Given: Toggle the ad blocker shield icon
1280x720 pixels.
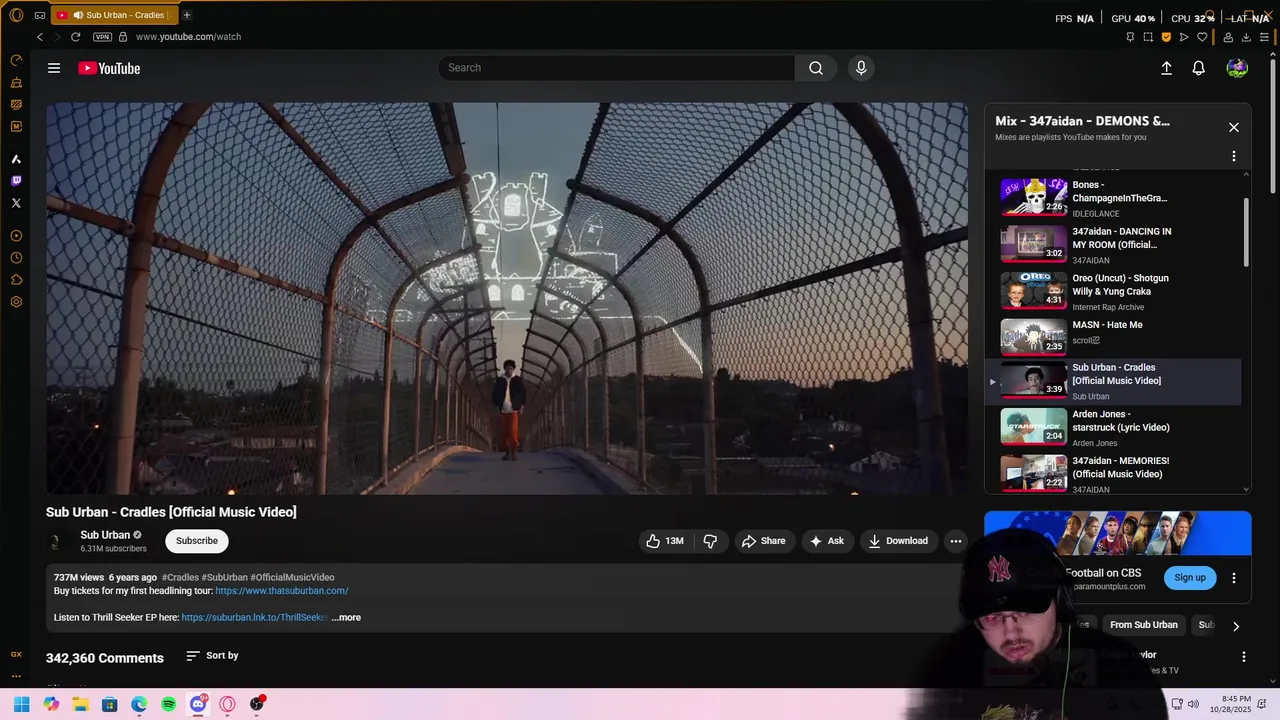Looking at the screenshot, I should (1166, 37).
